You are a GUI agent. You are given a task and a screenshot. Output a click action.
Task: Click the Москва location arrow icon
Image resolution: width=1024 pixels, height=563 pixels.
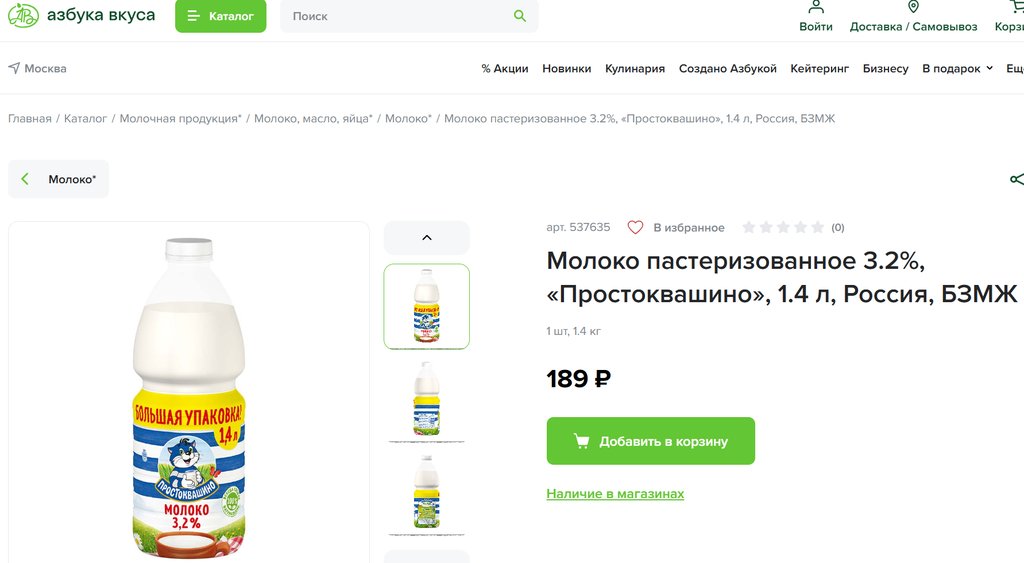14,69
